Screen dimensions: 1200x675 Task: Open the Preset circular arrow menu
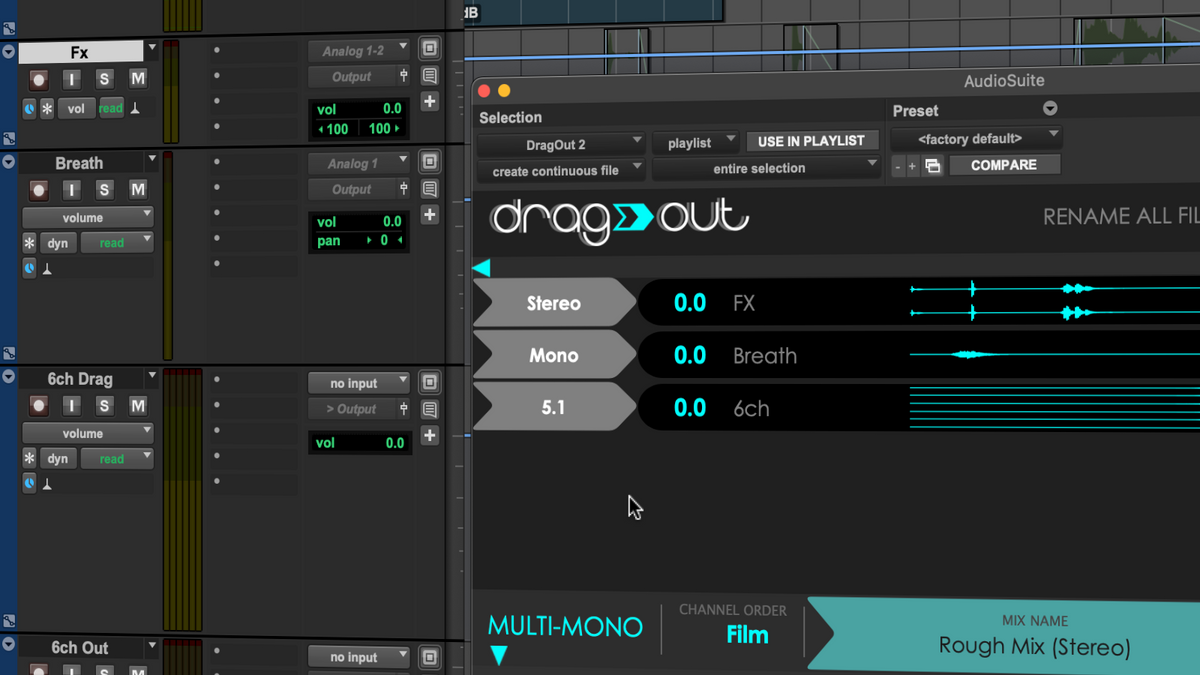(x=1050, y=108)
